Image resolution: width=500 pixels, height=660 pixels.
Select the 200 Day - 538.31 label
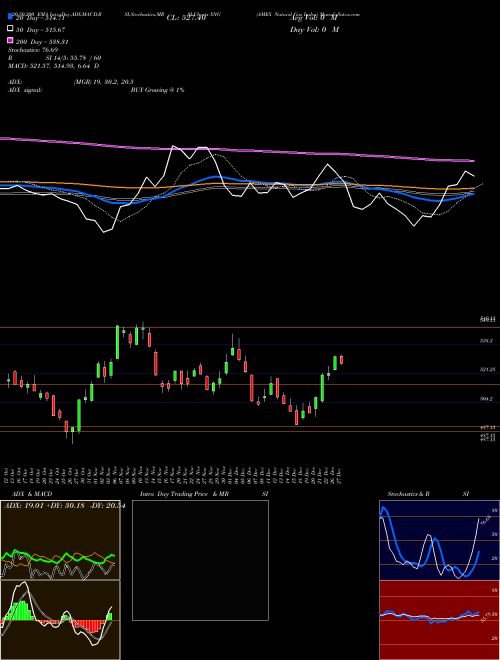point(42,42)
